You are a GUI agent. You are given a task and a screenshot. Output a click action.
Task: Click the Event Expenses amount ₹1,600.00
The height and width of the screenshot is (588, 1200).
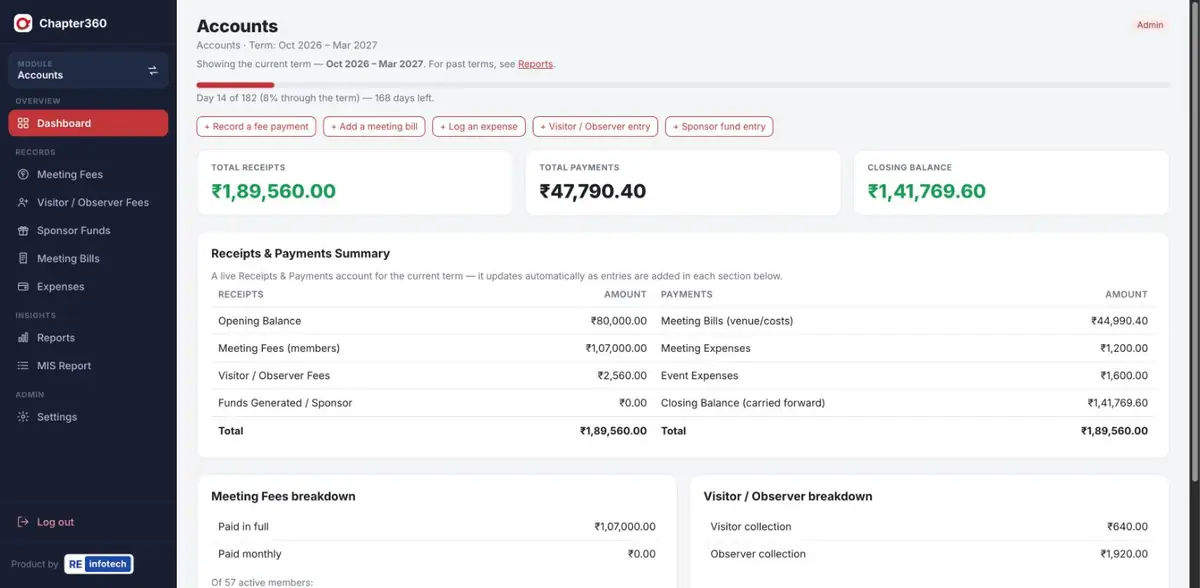(x=1124, y=376)
